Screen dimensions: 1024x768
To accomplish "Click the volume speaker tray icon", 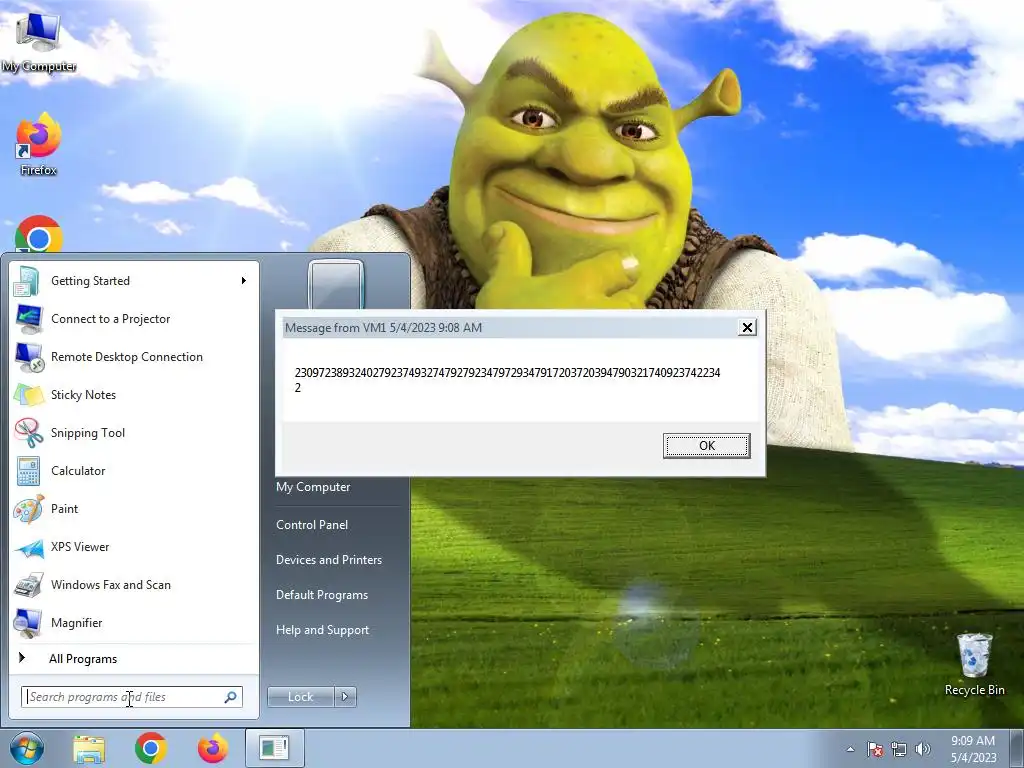I will click(x=923, y=749).
